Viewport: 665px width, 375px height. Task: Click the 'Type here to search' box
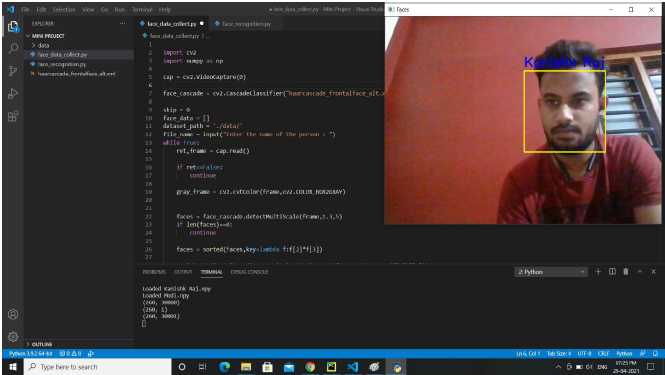pos(98,367)
